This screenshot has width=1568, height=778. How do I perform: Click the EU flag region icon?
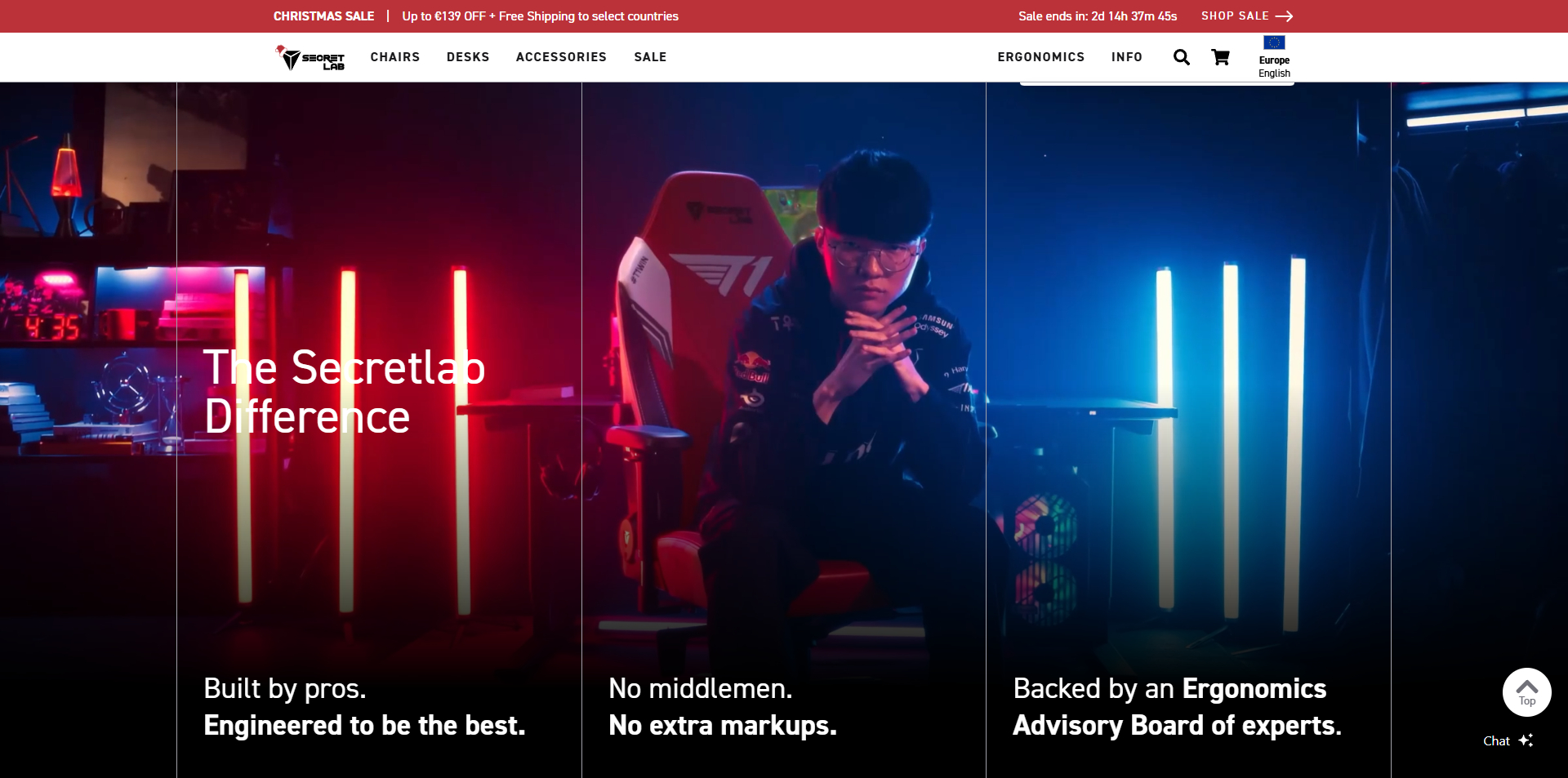point(1274,42)
